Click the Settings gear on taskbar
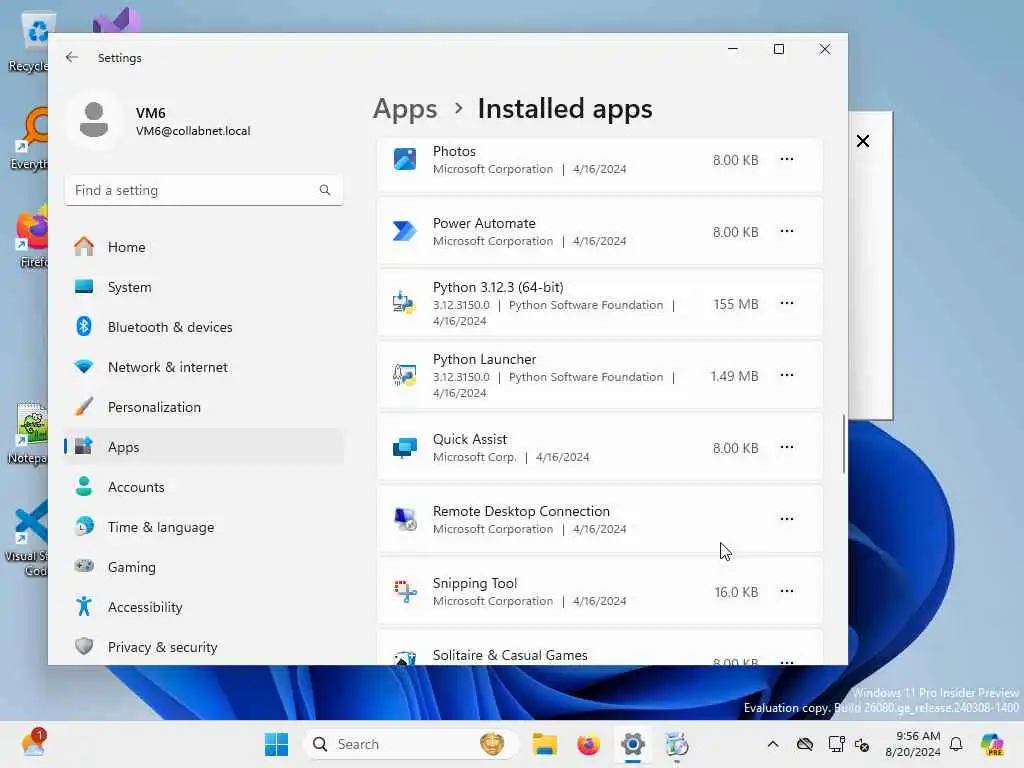Image resolution: width=1024 pixels, height=768 pixels. [x=633, y=744]
